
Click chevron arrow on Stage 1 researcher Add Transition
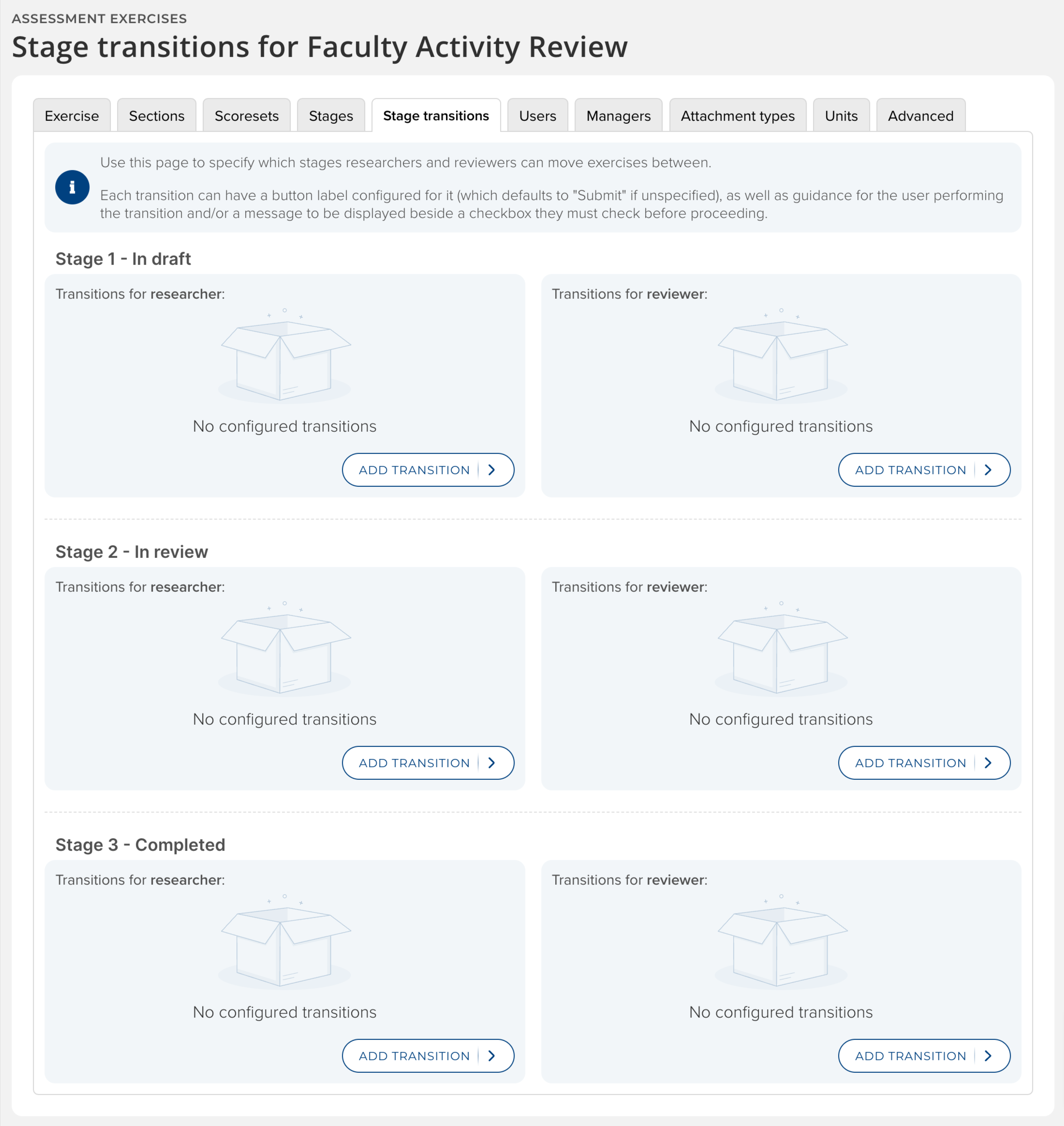492,470
